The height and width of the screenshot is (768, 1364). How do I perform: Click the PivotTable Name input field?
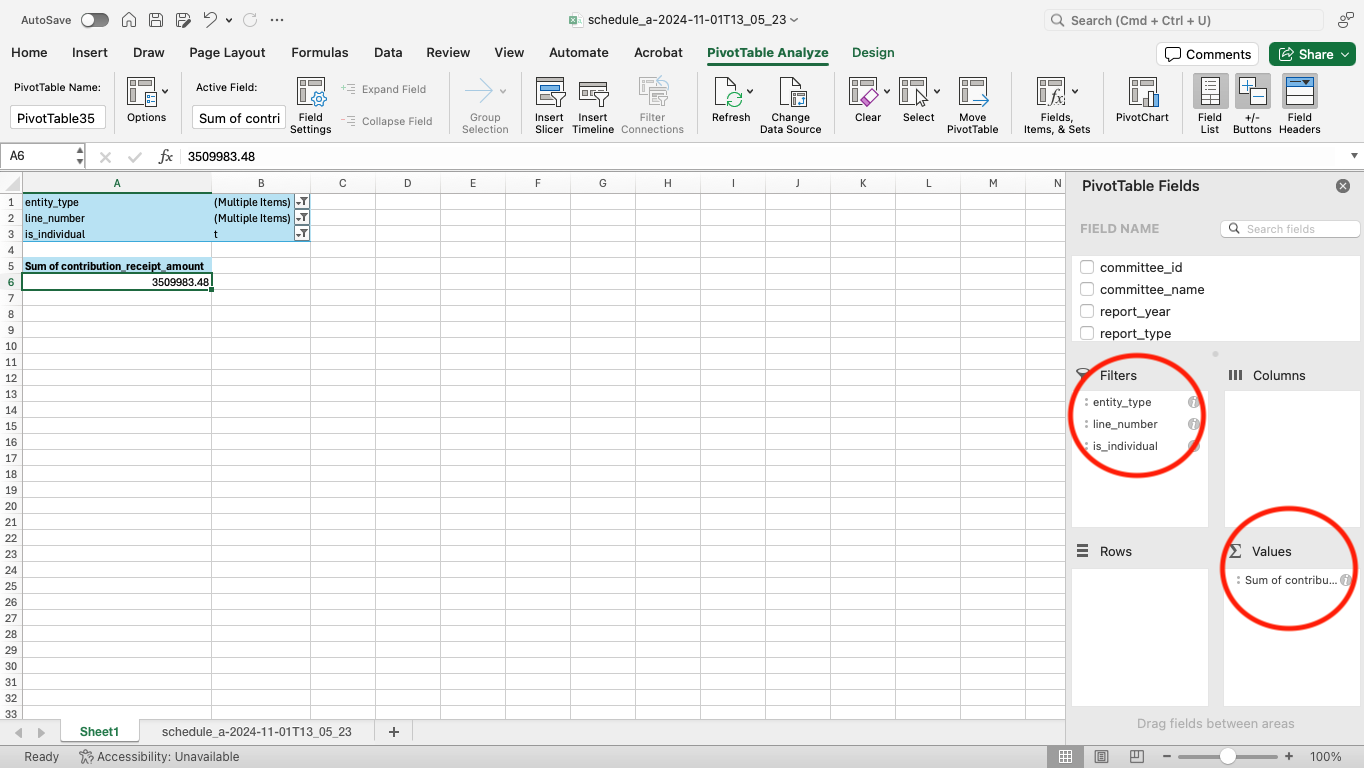(x=56, y=118)
